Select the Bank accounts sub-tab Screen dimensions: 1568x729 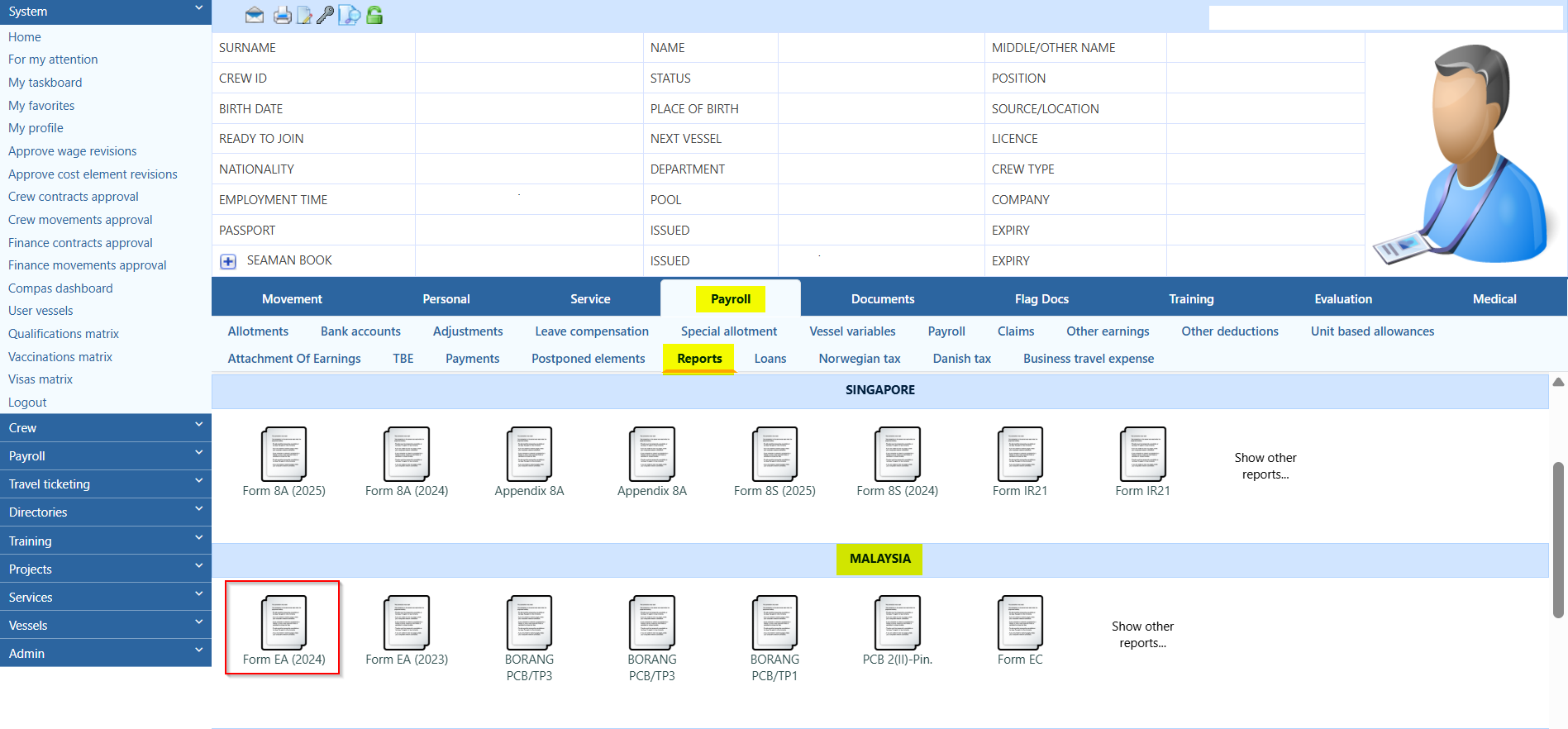click(x=360, y=331)
